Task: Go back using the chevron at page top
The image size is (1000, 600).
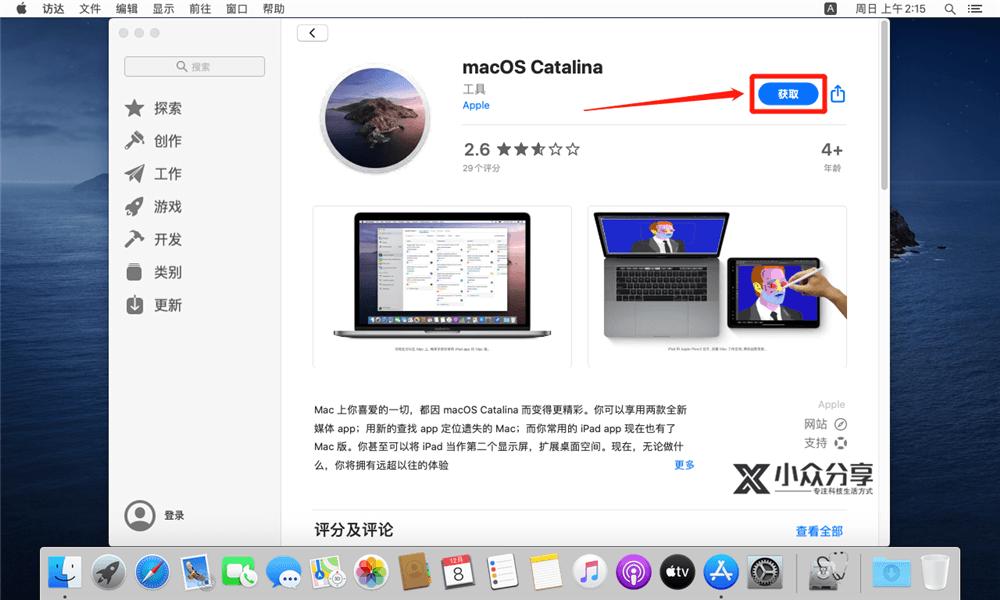Action: pyautogui.click(x=311, y=32)
